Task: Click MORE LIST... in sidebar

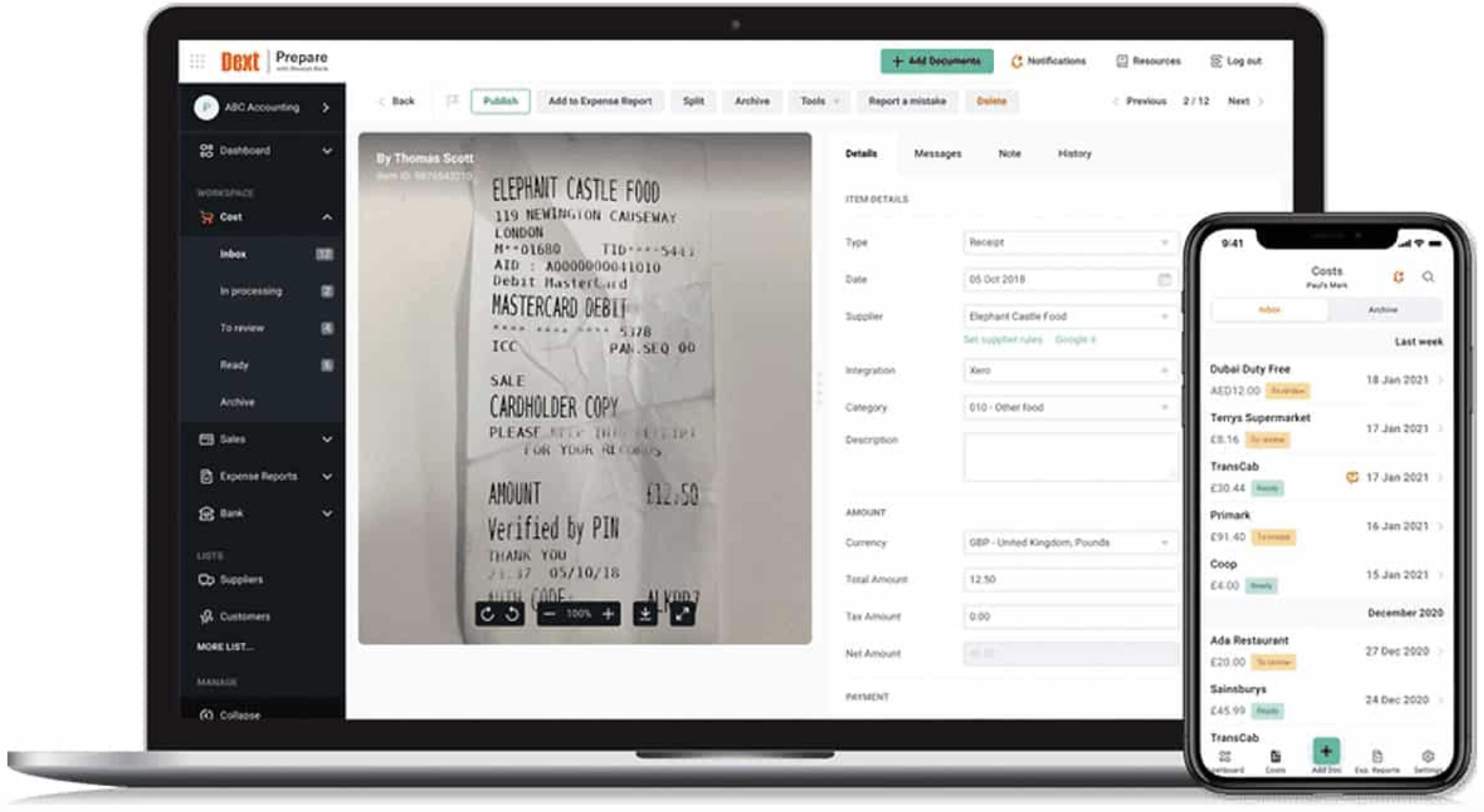Action: pos(225,647)
